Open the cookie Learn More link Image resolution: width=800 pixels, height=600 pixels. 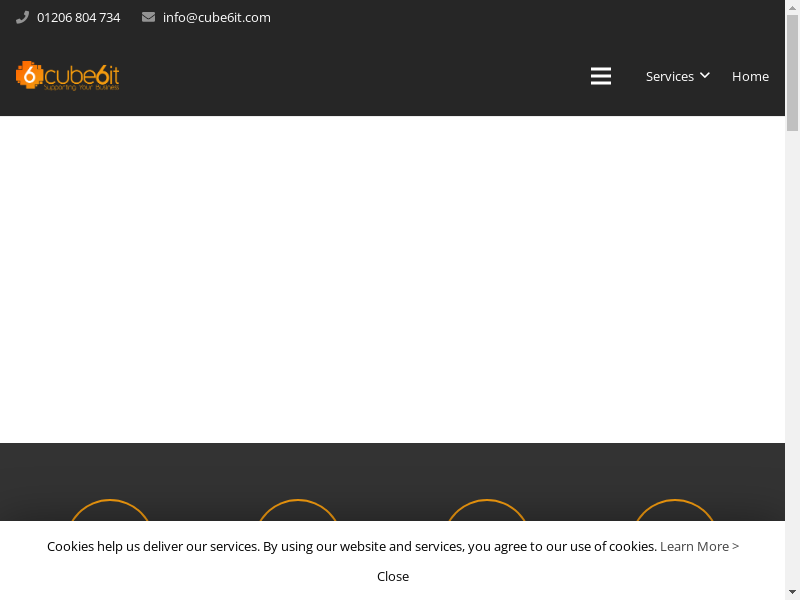(x=699, y=546)
